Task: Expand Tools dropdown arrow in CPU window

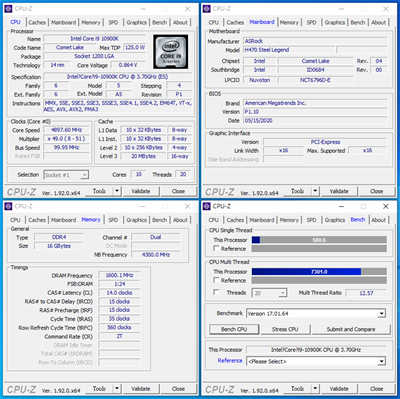Action: point(116,191)
